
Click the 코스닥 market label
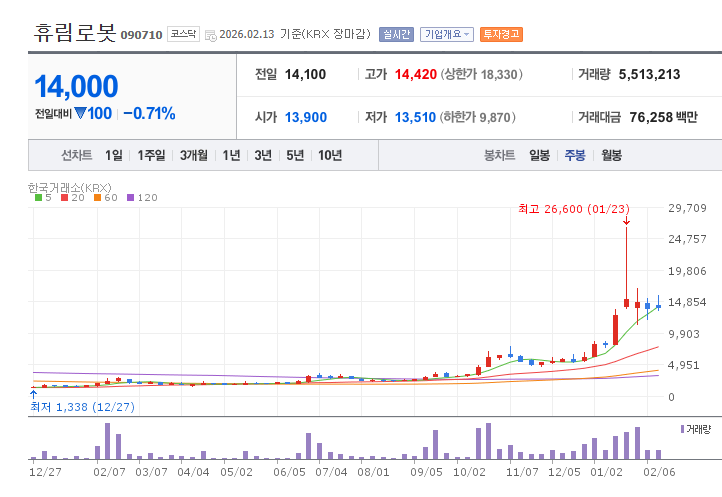tap(183, 34)
